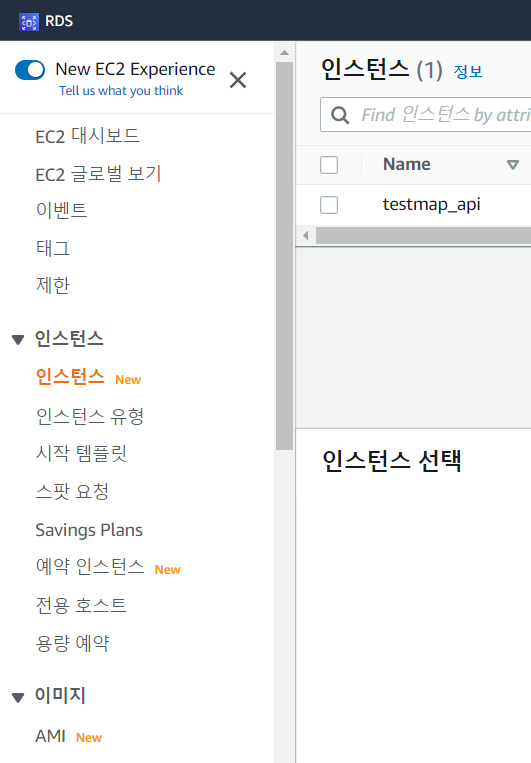Click the table scroll-left arrow
531x763 pixels.
tap(306, 236)
